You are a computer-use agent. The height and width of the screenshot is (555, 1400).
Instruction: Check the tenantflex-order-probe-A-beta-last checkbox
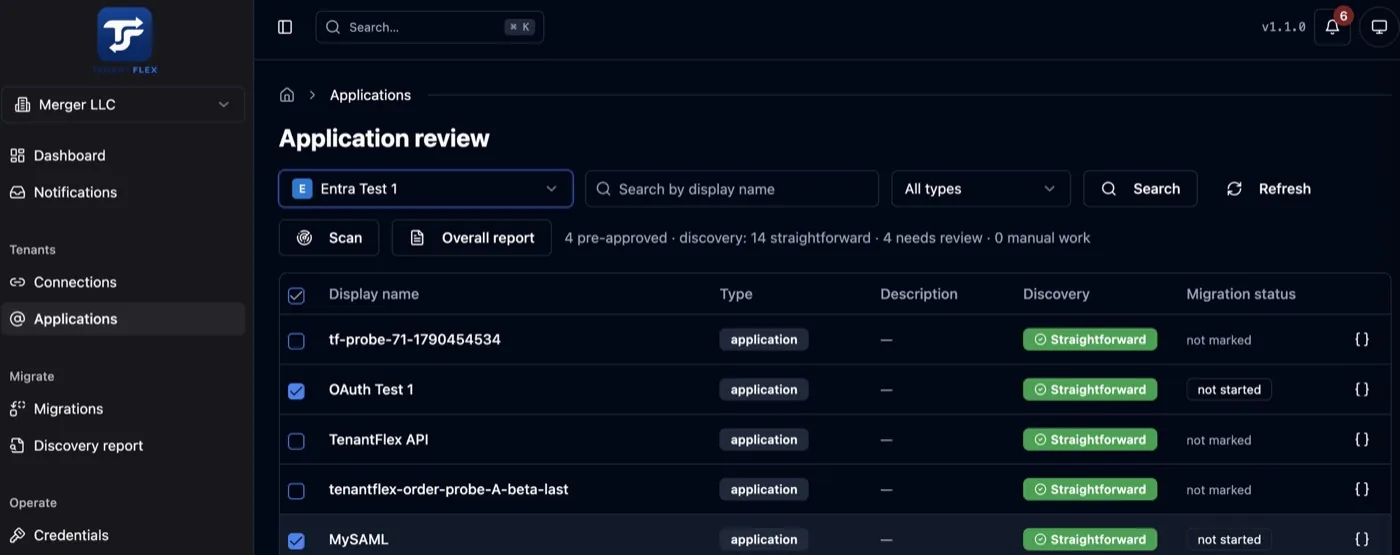296,491
